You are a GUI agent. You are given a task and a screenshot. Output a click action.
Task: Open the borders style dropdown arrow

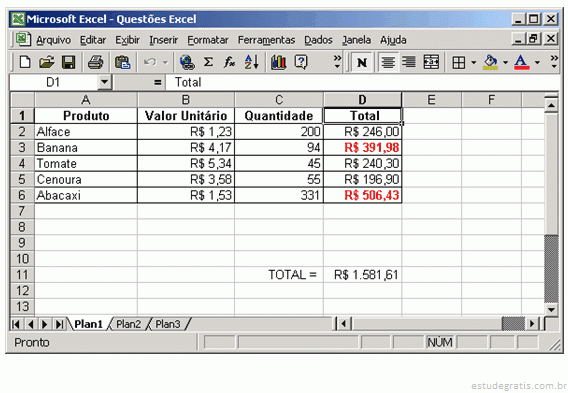tap(473, 62)
